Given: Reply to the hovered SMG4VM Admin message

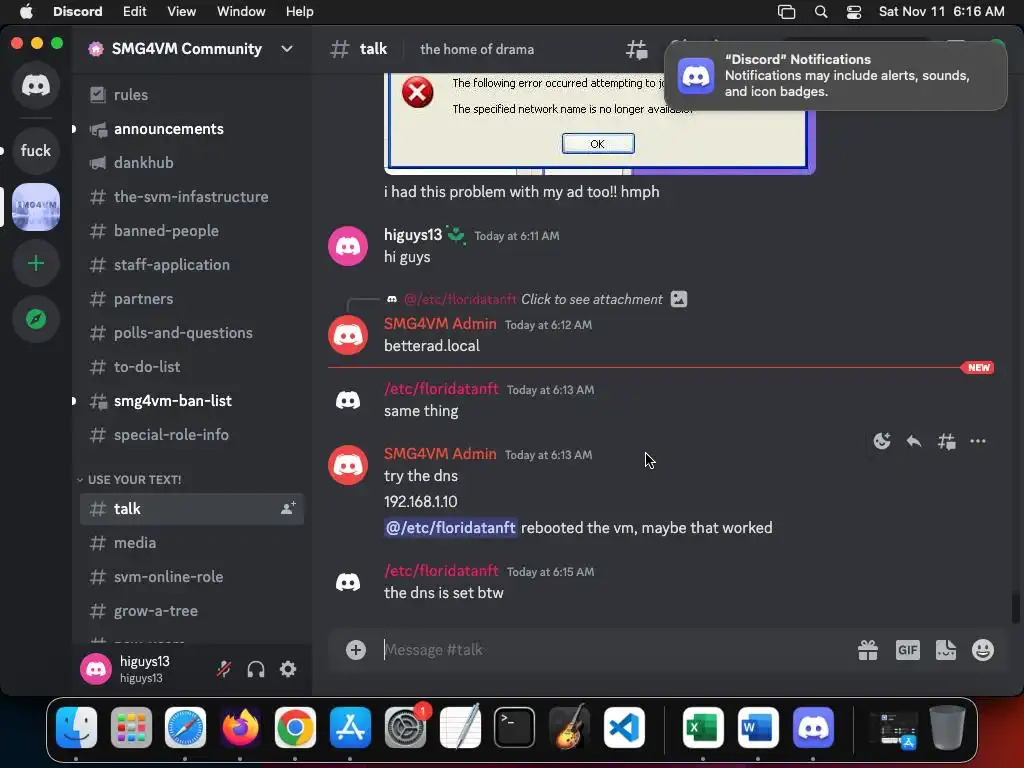Looking at the screenshot, I should (914, 441).
